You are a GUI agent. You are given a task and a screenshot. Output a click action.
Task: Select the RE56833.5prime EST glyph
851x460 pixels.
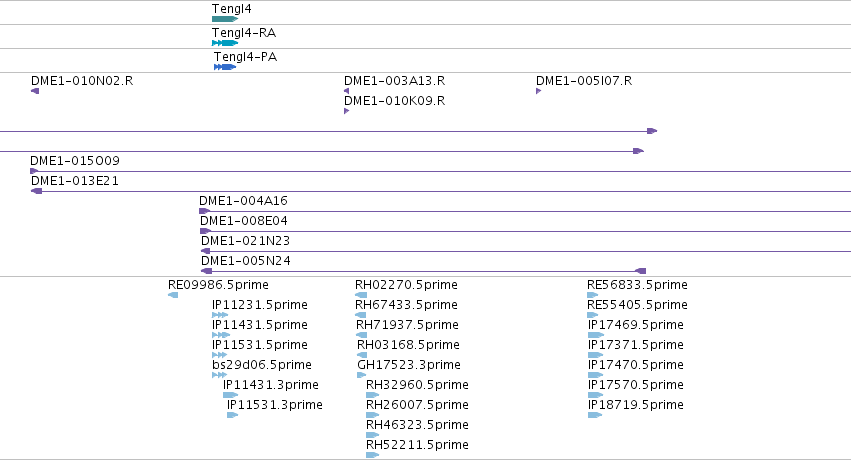point(593,295)
